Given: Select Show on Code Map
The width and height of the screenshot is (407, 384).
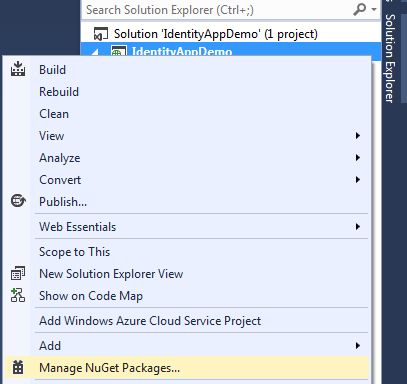Looking at the screenshot, I should [x=187, y=296].
